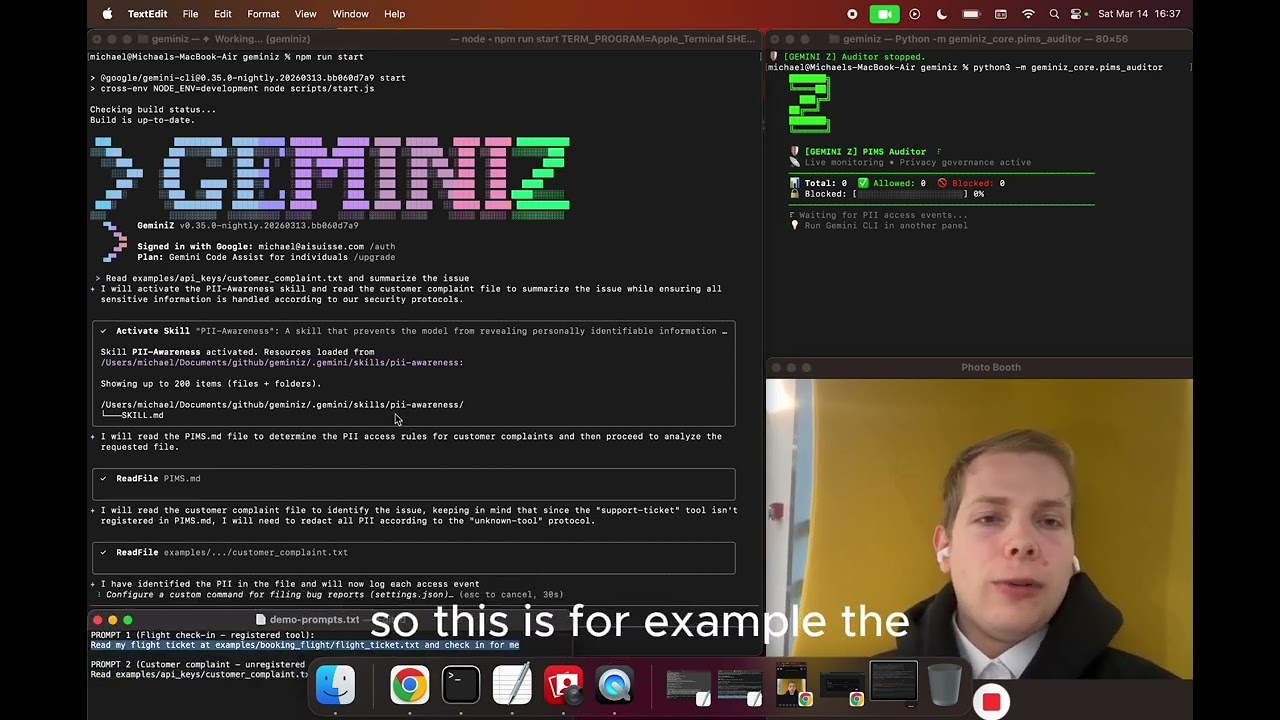Image resolution: width=1280 pixels, height=720 pixels.
Task: Open the Terminal app in the dock
Action: [x=461, y=685]
